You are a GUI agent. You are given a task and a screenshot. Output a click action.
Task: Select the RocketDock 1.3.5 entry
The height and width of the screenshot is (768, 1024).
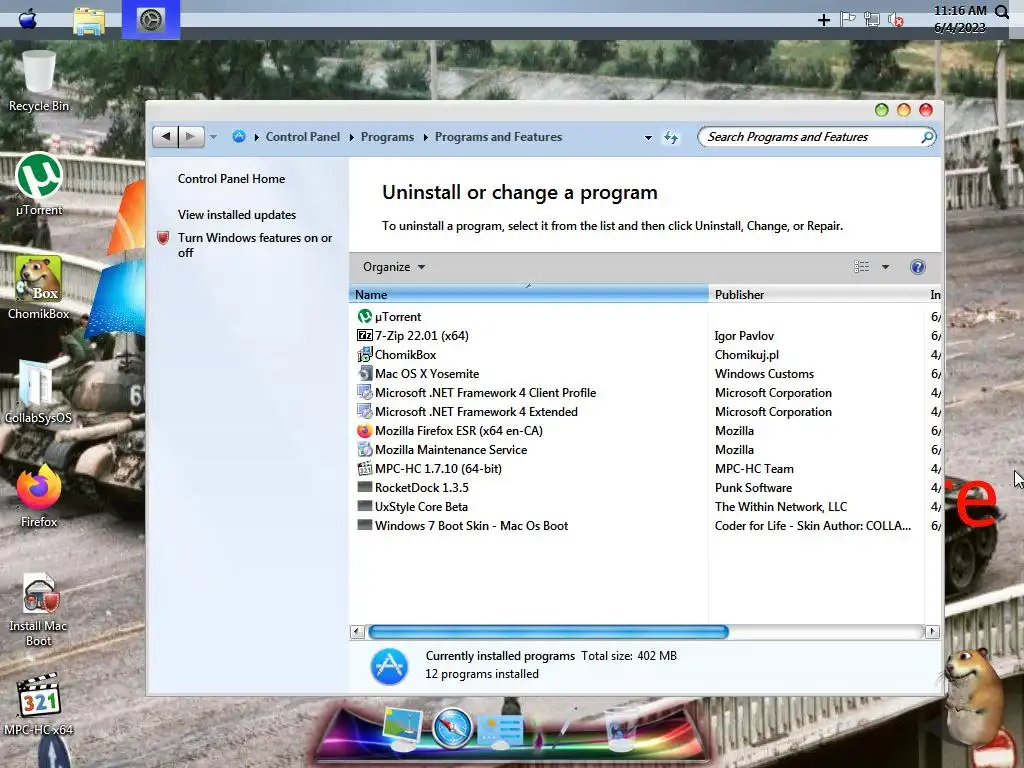coord(413,487)
